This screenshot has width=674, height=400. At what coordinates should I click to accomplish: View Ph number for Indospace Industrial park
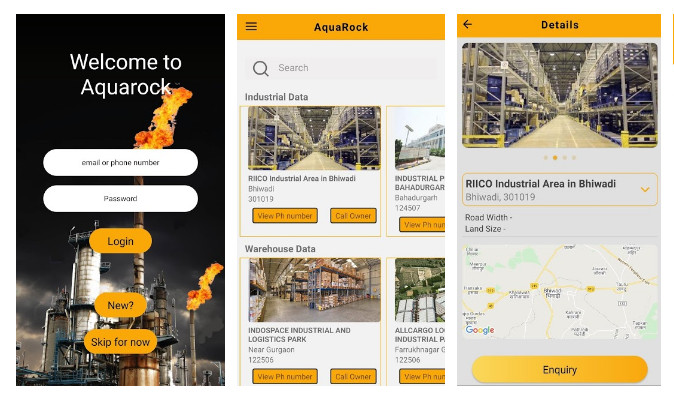285,377
